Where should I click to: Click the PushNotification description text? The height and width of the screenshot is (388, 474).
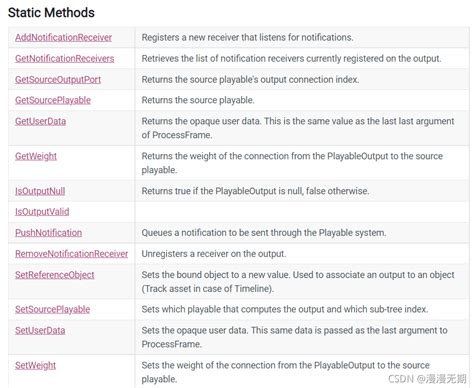[x=264, y=233]
